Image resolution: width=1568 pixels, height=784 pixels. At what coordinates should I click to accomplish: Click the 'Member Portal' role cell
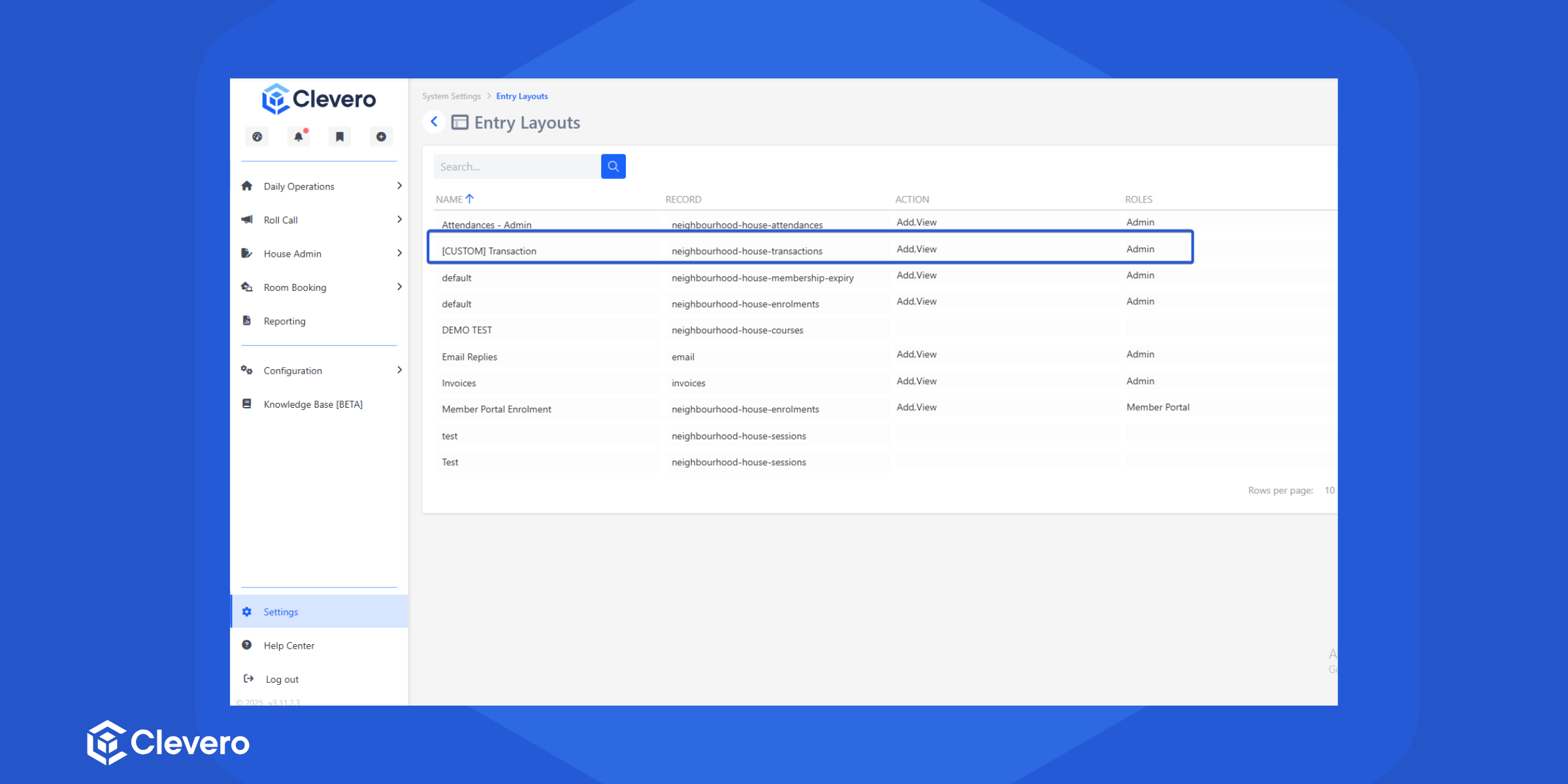coord(1158,407)
